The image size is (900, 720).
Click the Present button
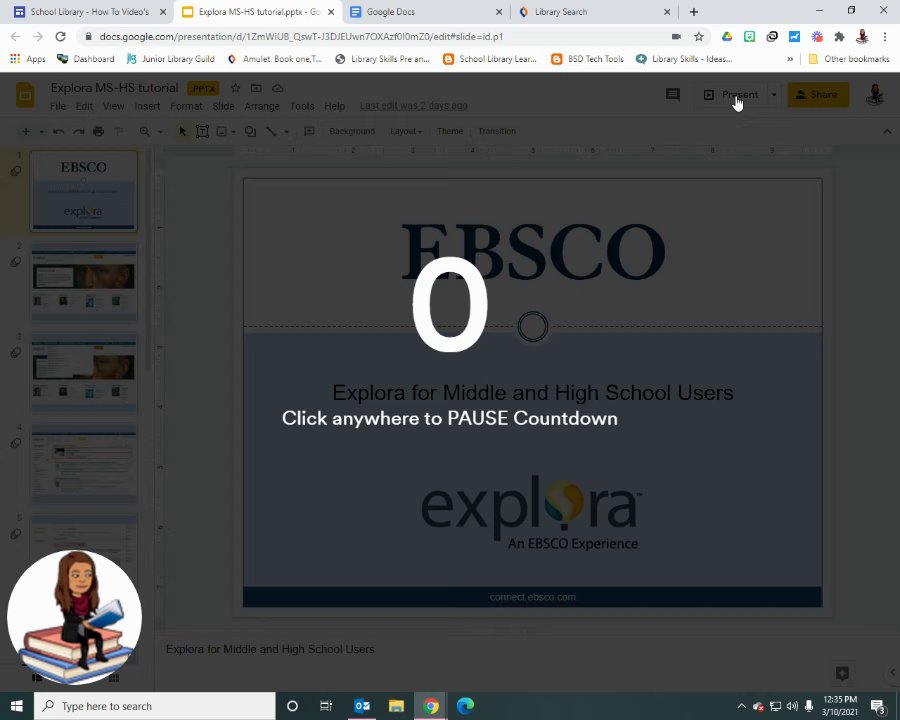pos(732,95)
